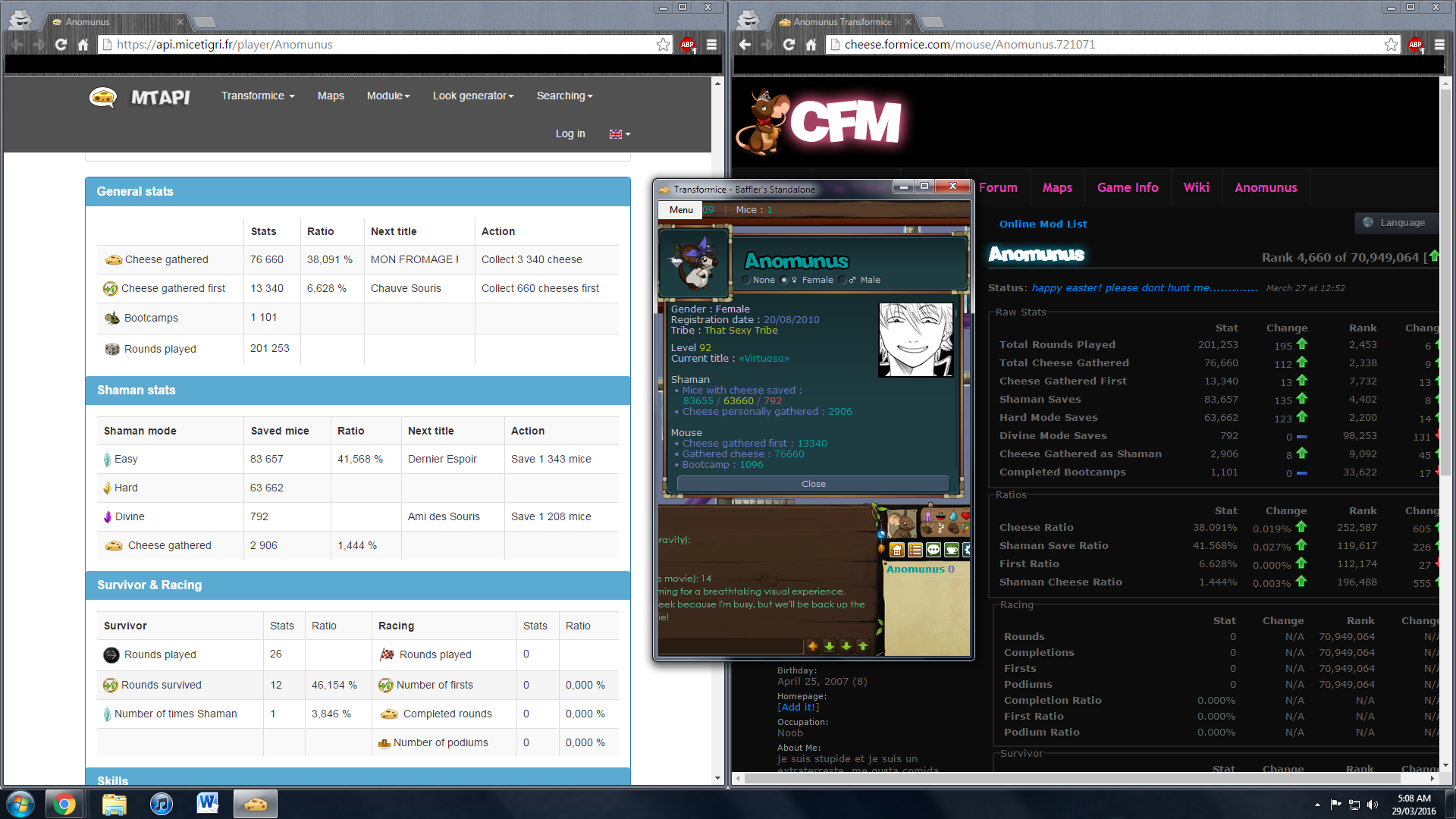The height and width of the screenshot is (819, 1456).
Task: Go to the Game Info tab
Action: 1127,187
